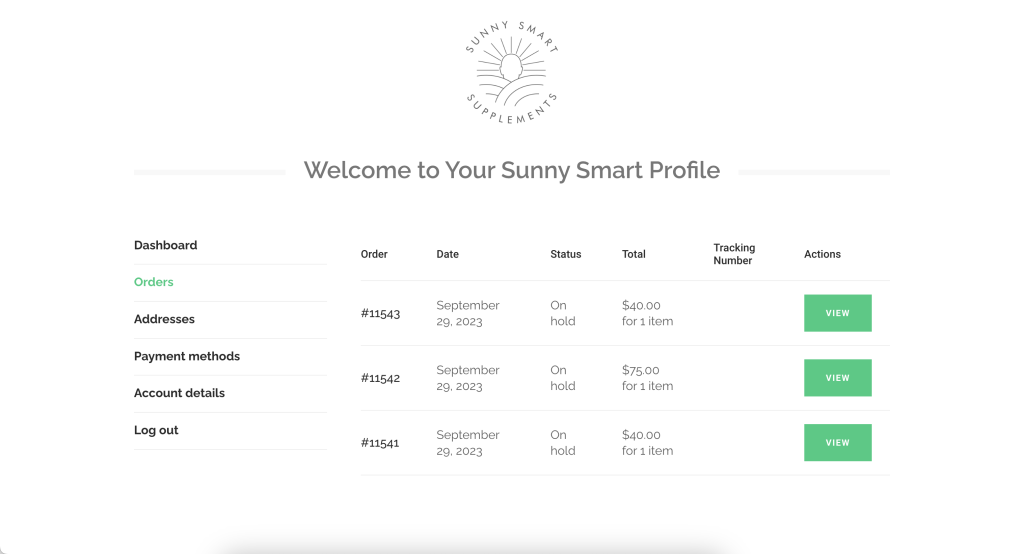Go to Addresses section
Viewport: 1024px width, 554px height.
pyautogui.click(x=164, y=319)
